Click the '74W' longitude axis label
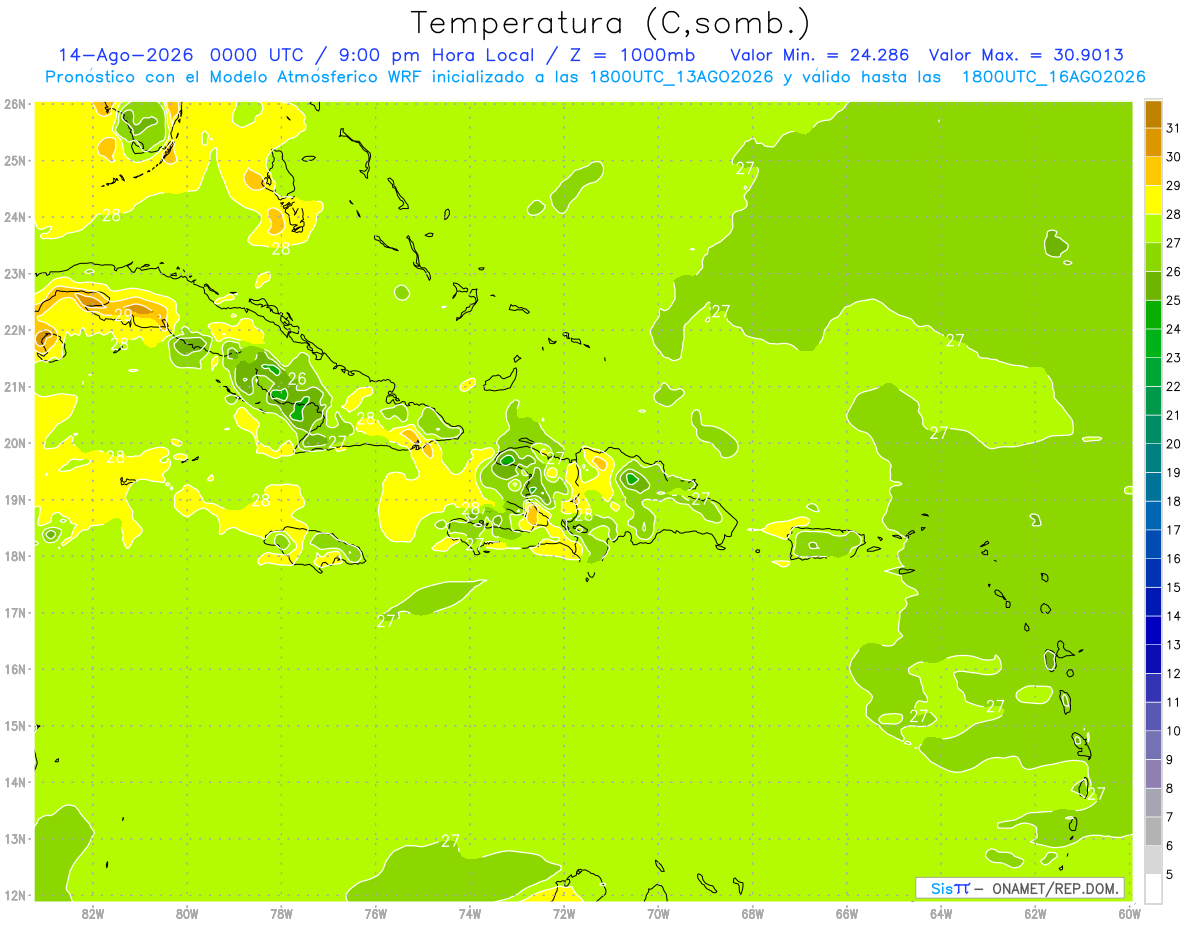 click(470, 913)
